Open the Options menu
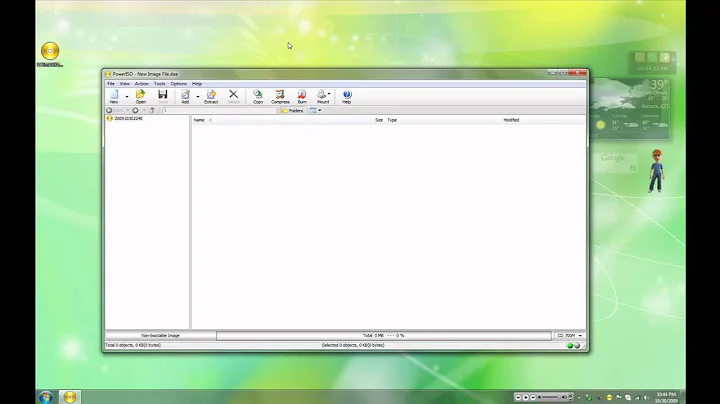 point(179,84)
